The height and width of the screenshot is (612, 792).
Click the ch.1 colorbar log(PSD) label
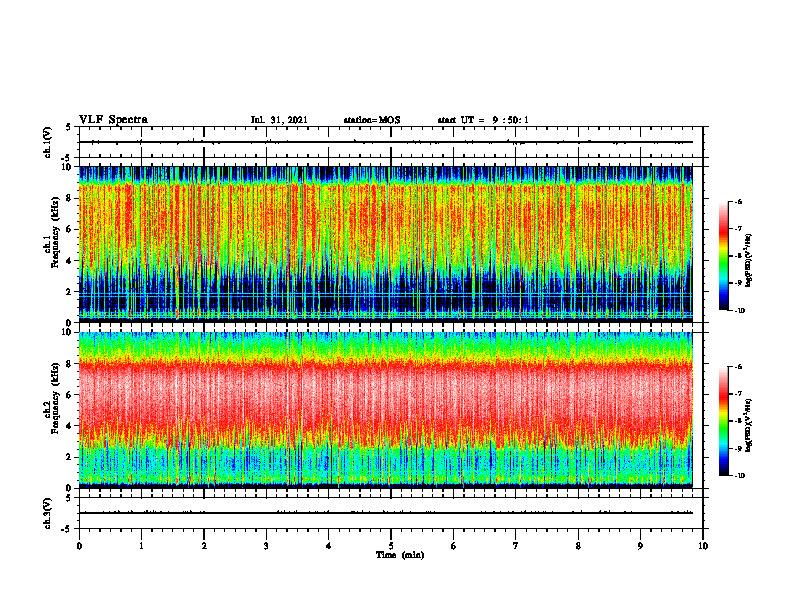(x=750, y=261)
